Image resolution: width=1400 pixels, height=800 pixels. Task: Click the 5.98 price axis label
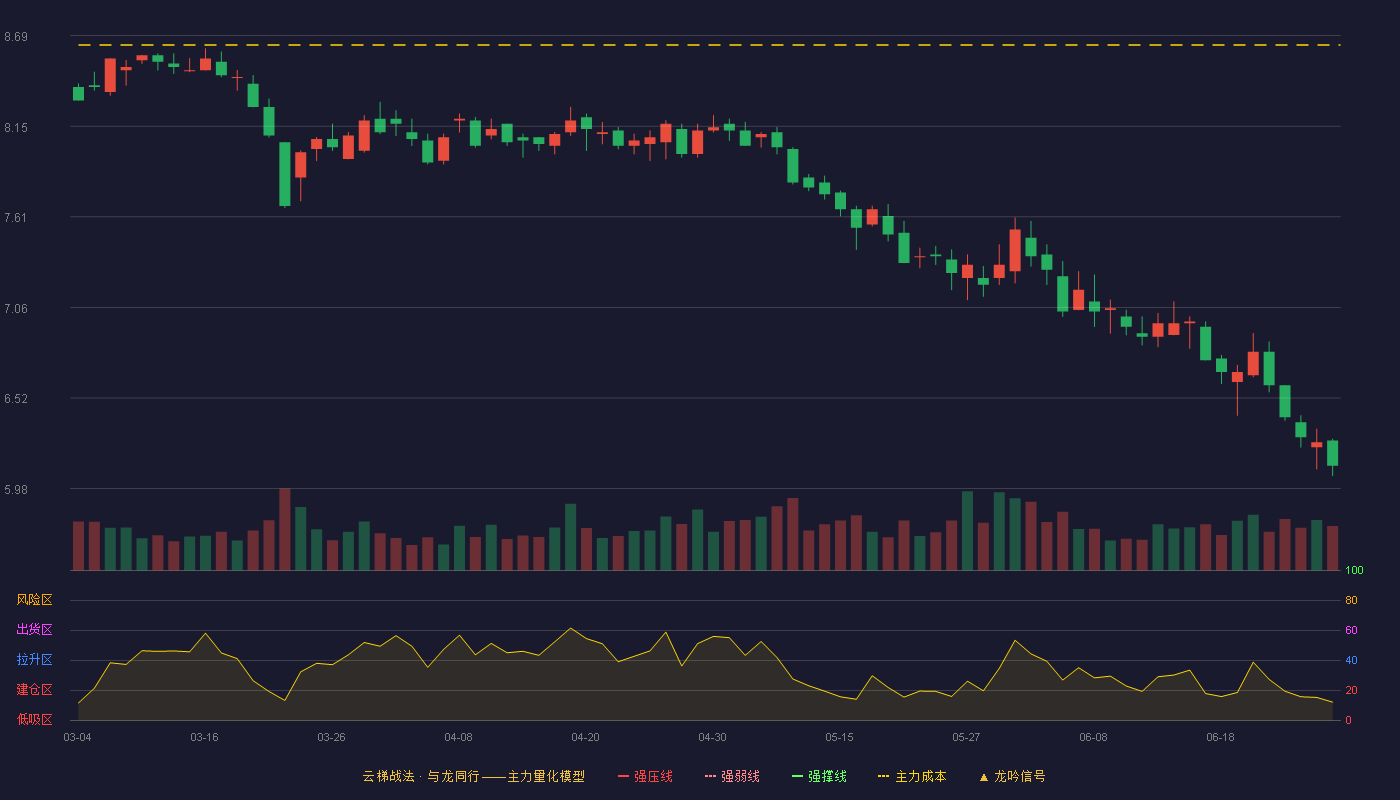coord(16,490)
